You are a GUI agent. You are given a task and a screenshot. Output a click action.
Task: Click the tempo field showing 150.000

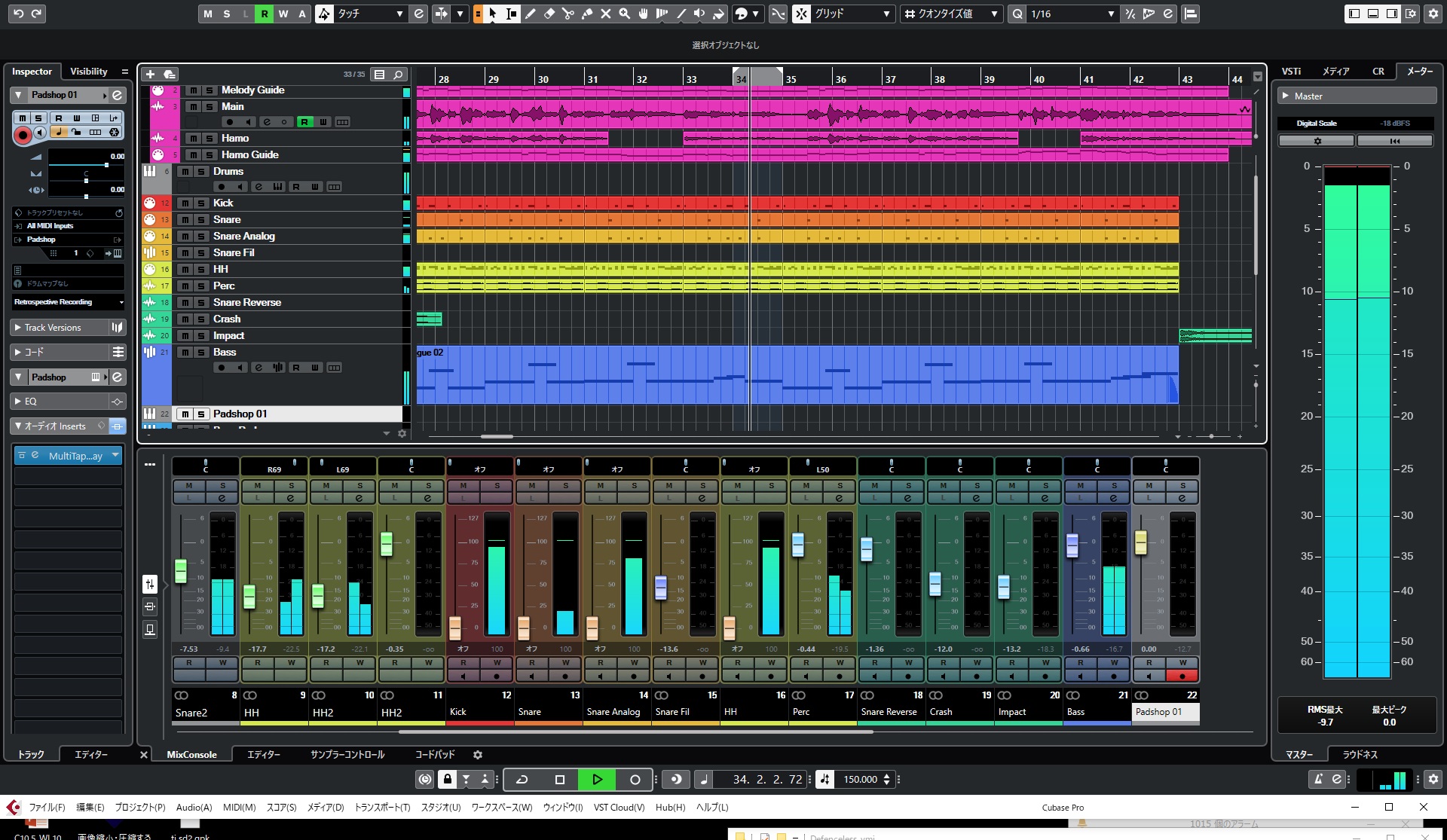[860, 779]
